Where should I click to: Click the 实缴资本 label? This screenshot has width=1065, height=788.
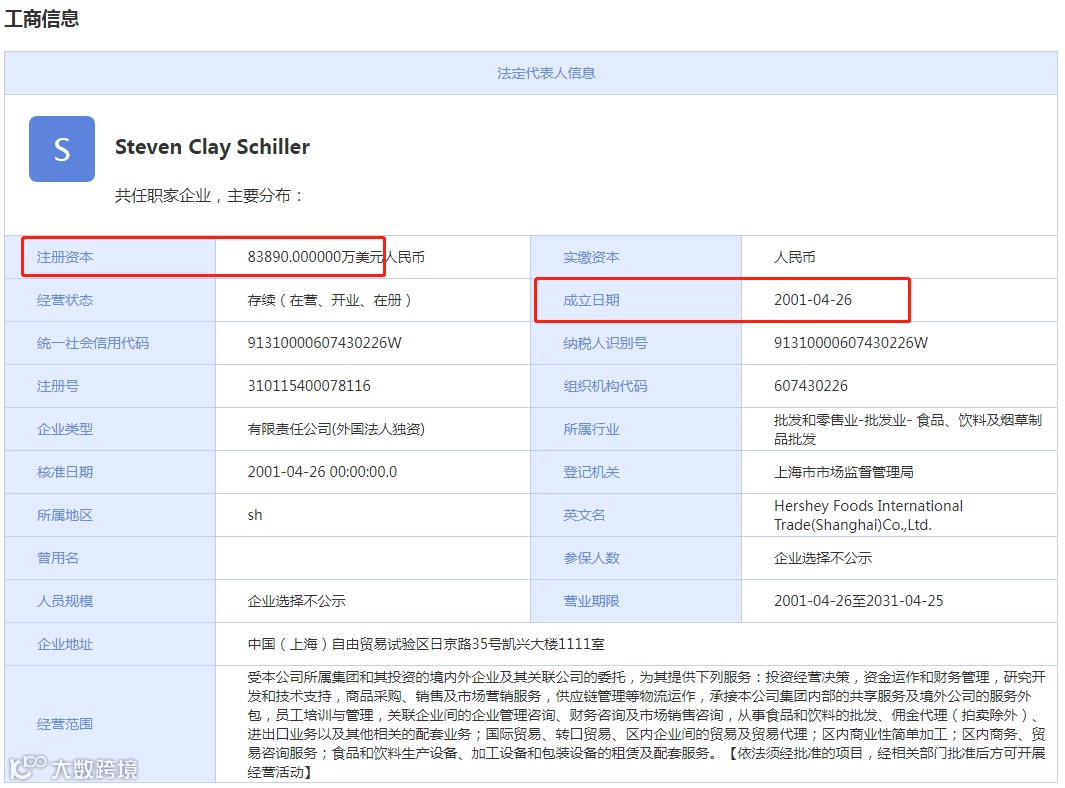(591, 257)
